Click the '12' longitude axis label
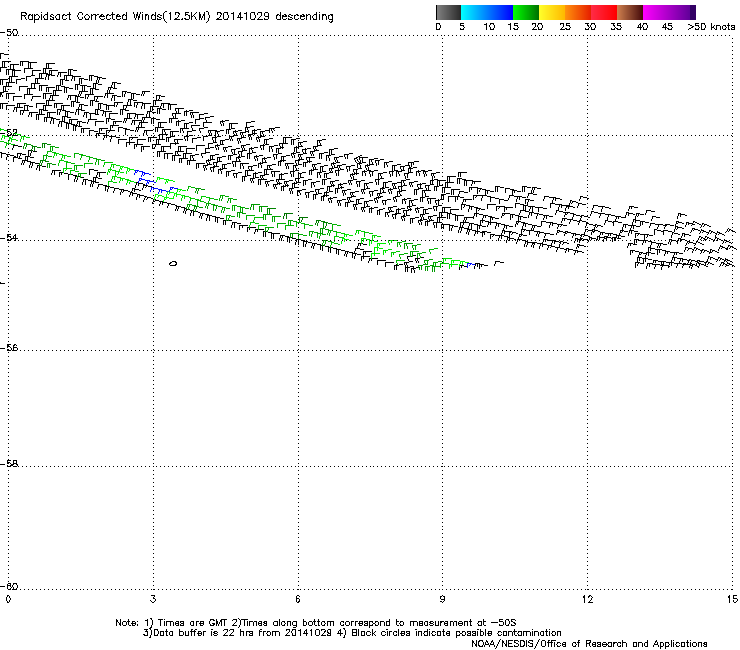 tap(587, 599)
